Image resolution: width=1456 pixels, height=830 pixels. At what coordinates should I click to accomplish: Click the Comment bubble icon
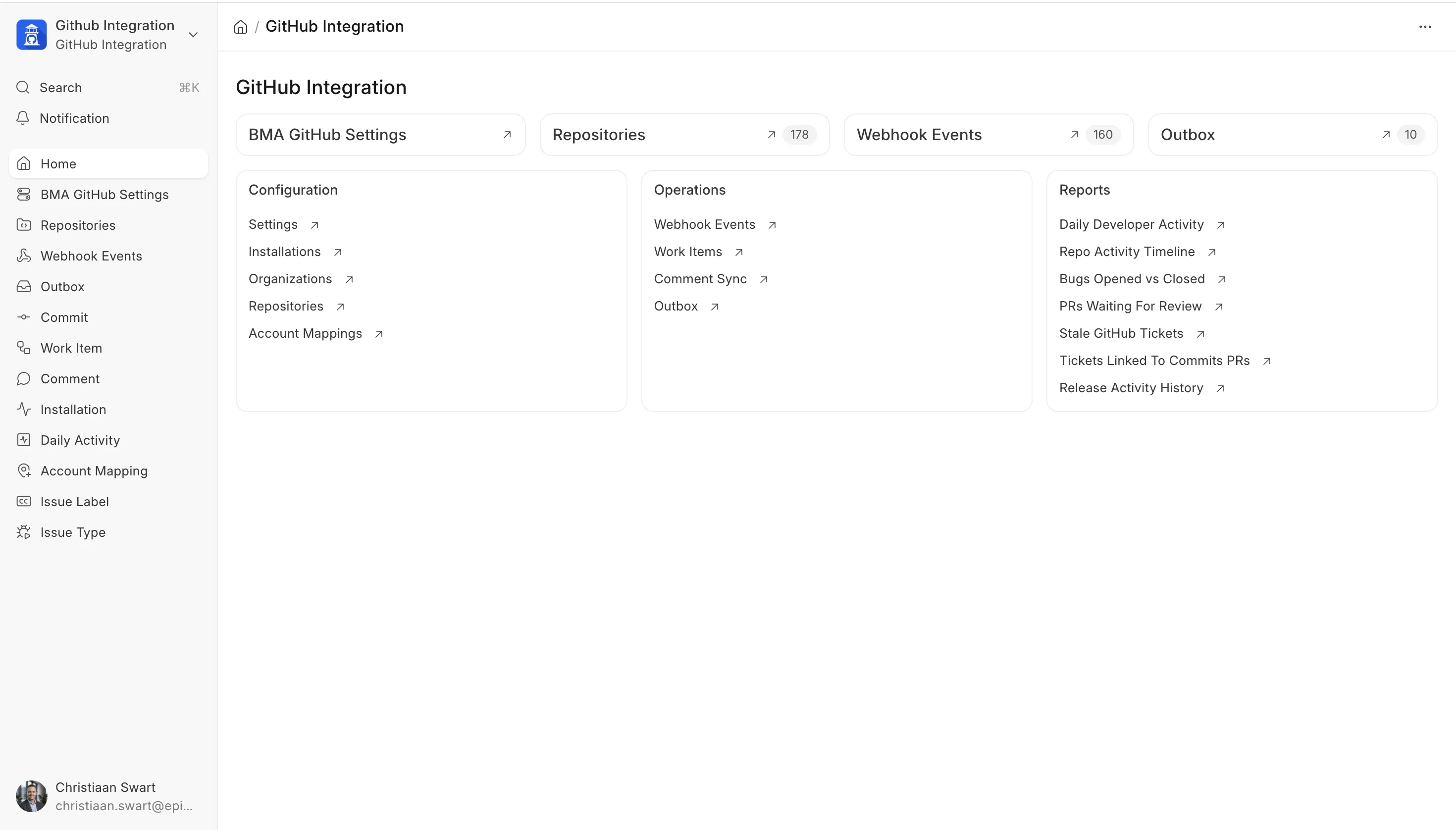tap(23, 379)
